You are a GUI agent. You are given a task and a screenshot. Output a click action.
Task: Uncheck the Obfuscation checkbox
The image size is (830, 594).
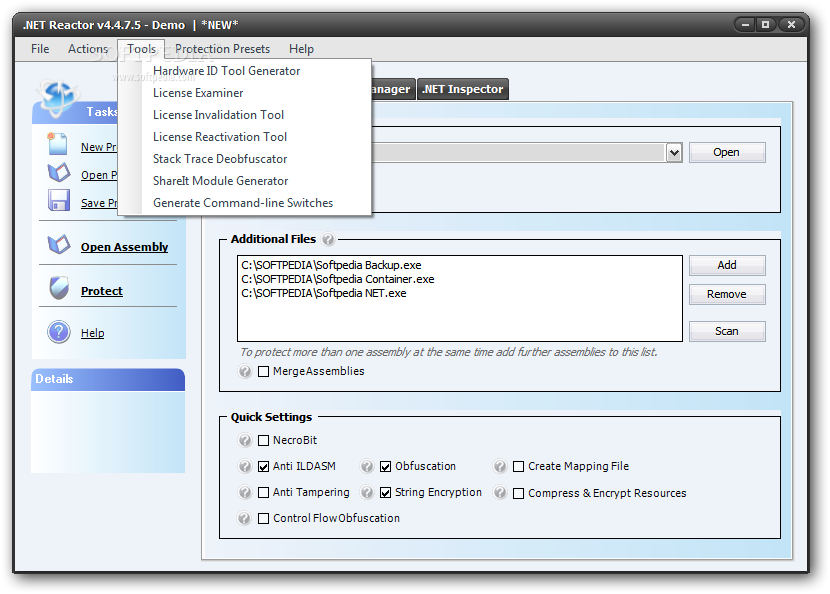pos(385,466)
